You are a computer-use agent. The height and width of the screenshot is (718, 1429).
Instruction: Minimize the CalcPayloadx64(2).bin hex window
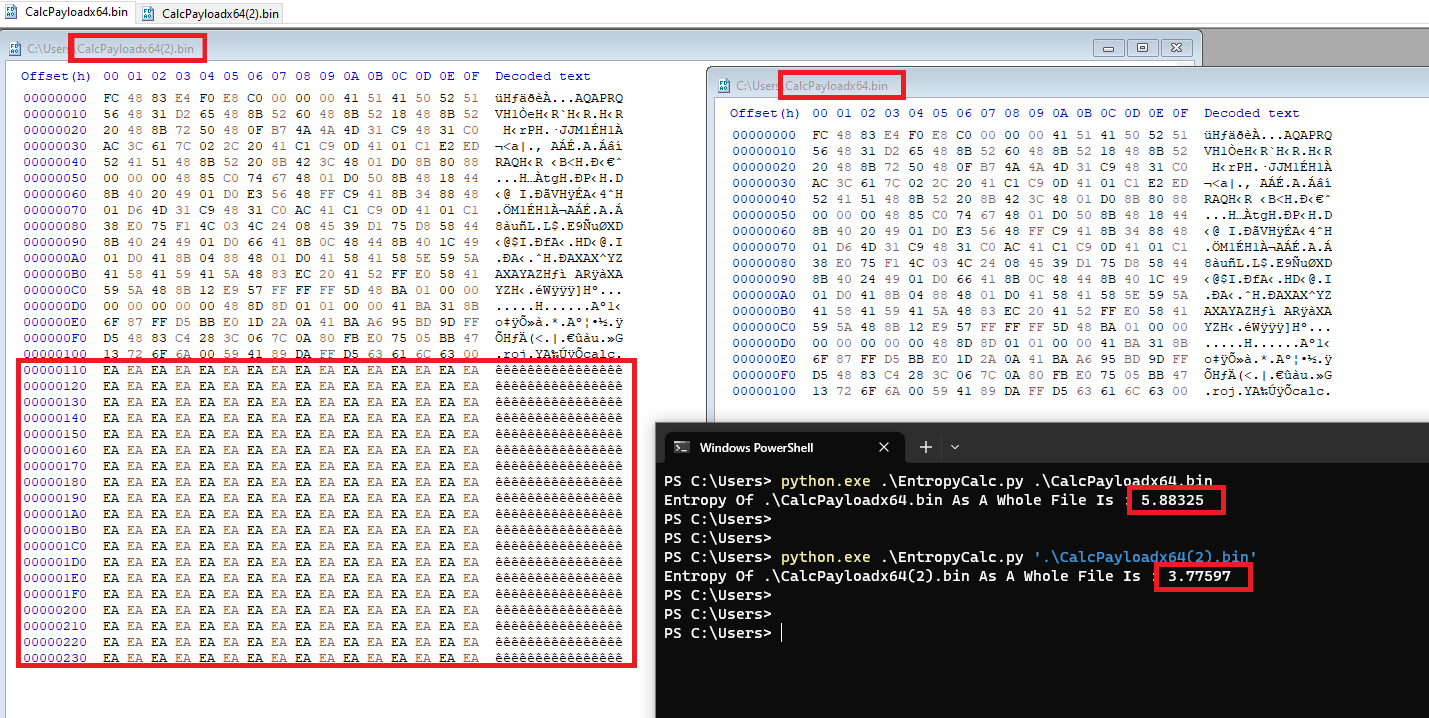(x=1108, y=48)
